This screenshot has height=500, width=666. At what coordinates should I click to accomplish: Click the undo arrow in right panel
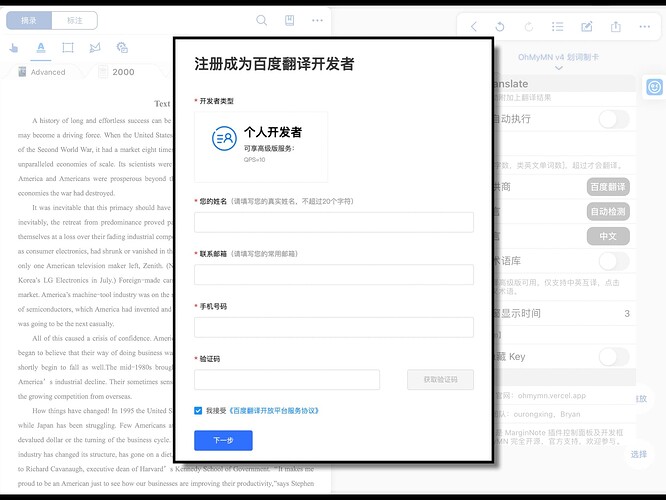(x=500, y=27)
